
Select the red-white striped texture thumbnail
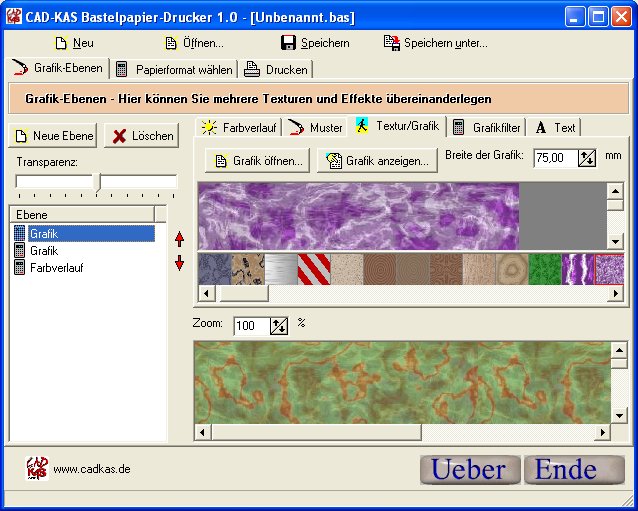click(x=314, y=269)
